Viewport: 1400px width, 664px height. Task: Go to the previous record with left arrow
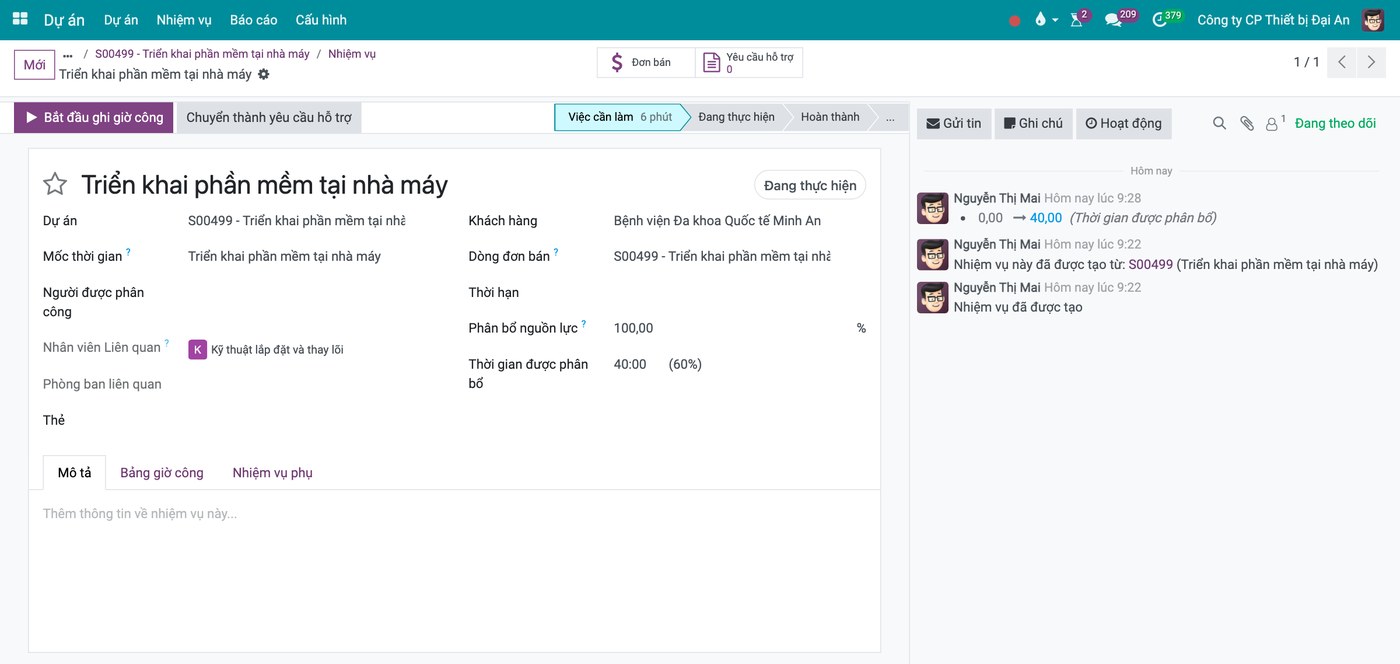tap(1343, 62)
